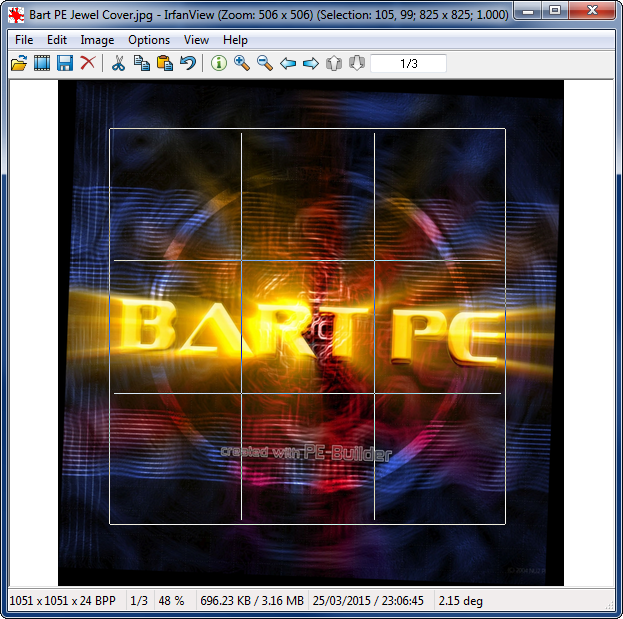Click the Save floppy disk icon
Viewport: 623px width, 619px height.
[65, 63]
